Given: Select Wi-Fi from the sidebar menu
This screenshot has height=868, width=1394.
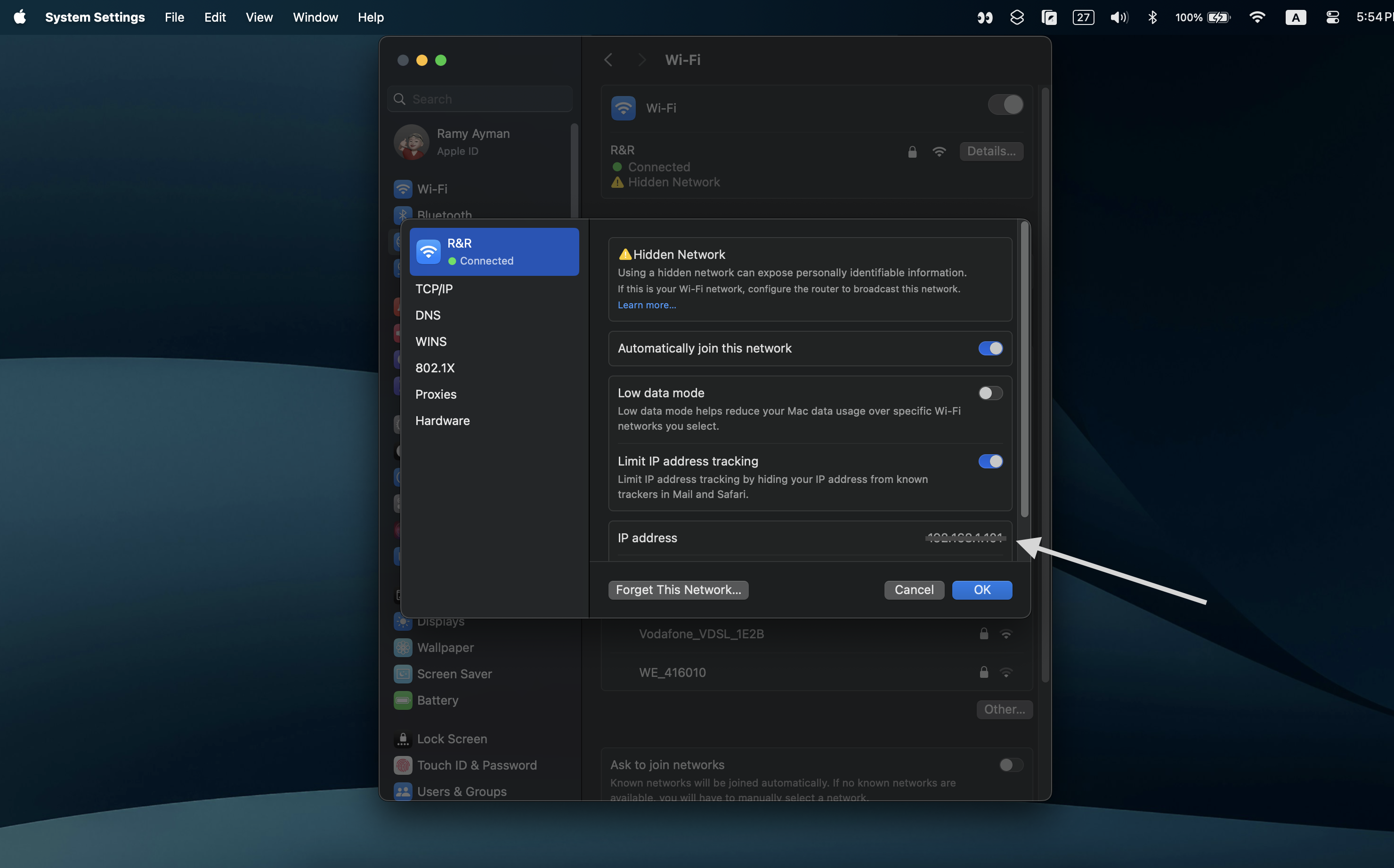Looking at the screenshot, I should tap(432, 188).
